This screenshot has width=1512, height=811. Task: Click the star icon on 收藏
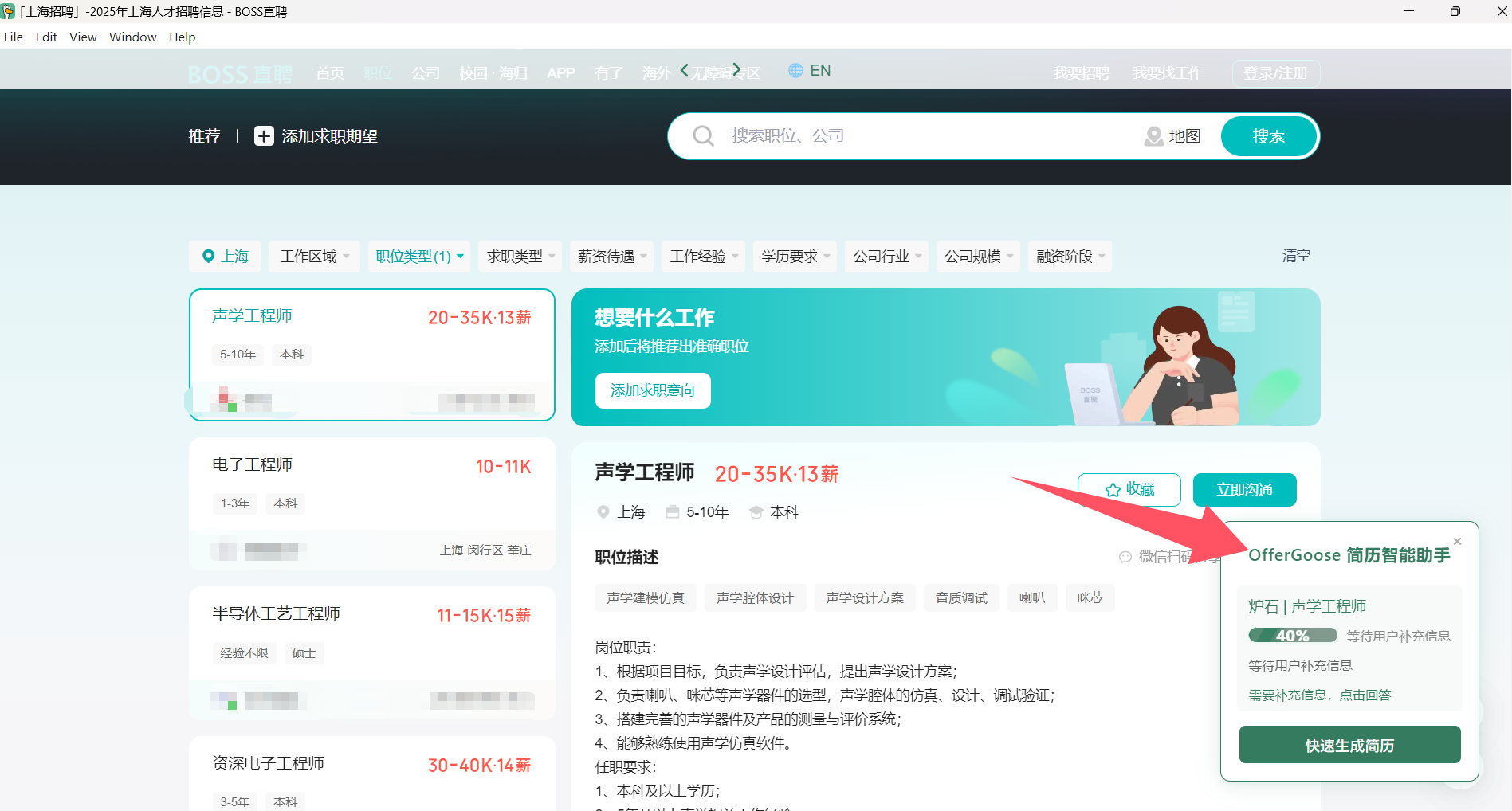pos(1113,490)
